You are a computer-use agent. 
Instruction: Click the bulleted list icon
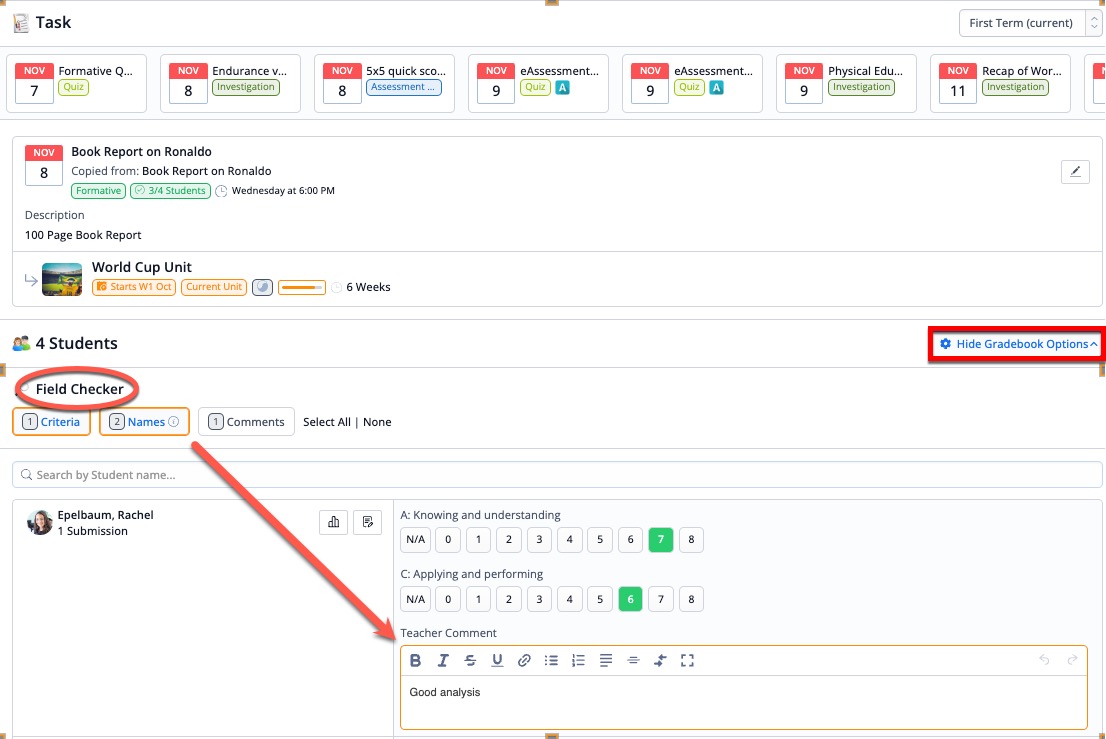click(x=551, y=660)
